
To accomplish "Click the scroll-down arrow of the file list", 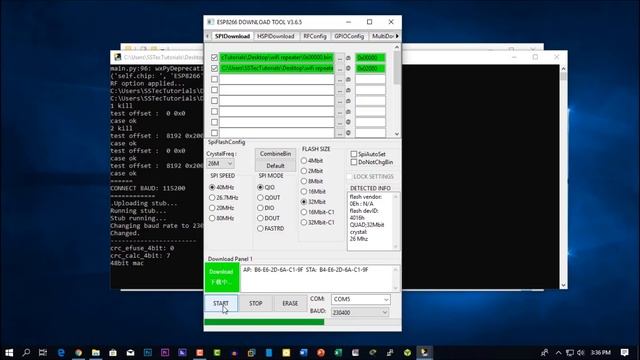I will click(396, 133).
